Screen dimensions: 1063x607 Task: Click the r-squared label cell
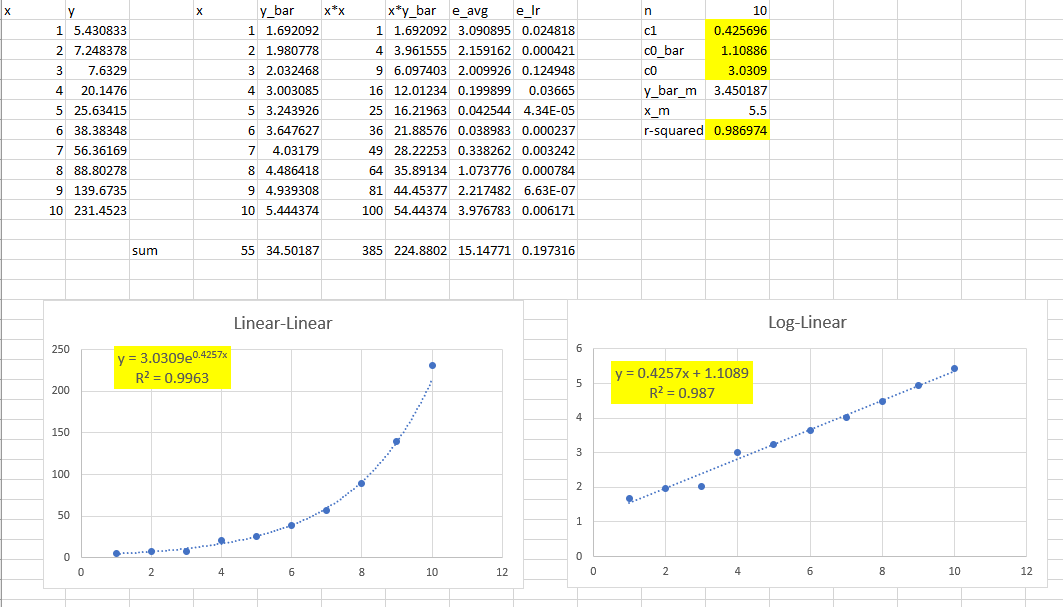pos(673,130)
